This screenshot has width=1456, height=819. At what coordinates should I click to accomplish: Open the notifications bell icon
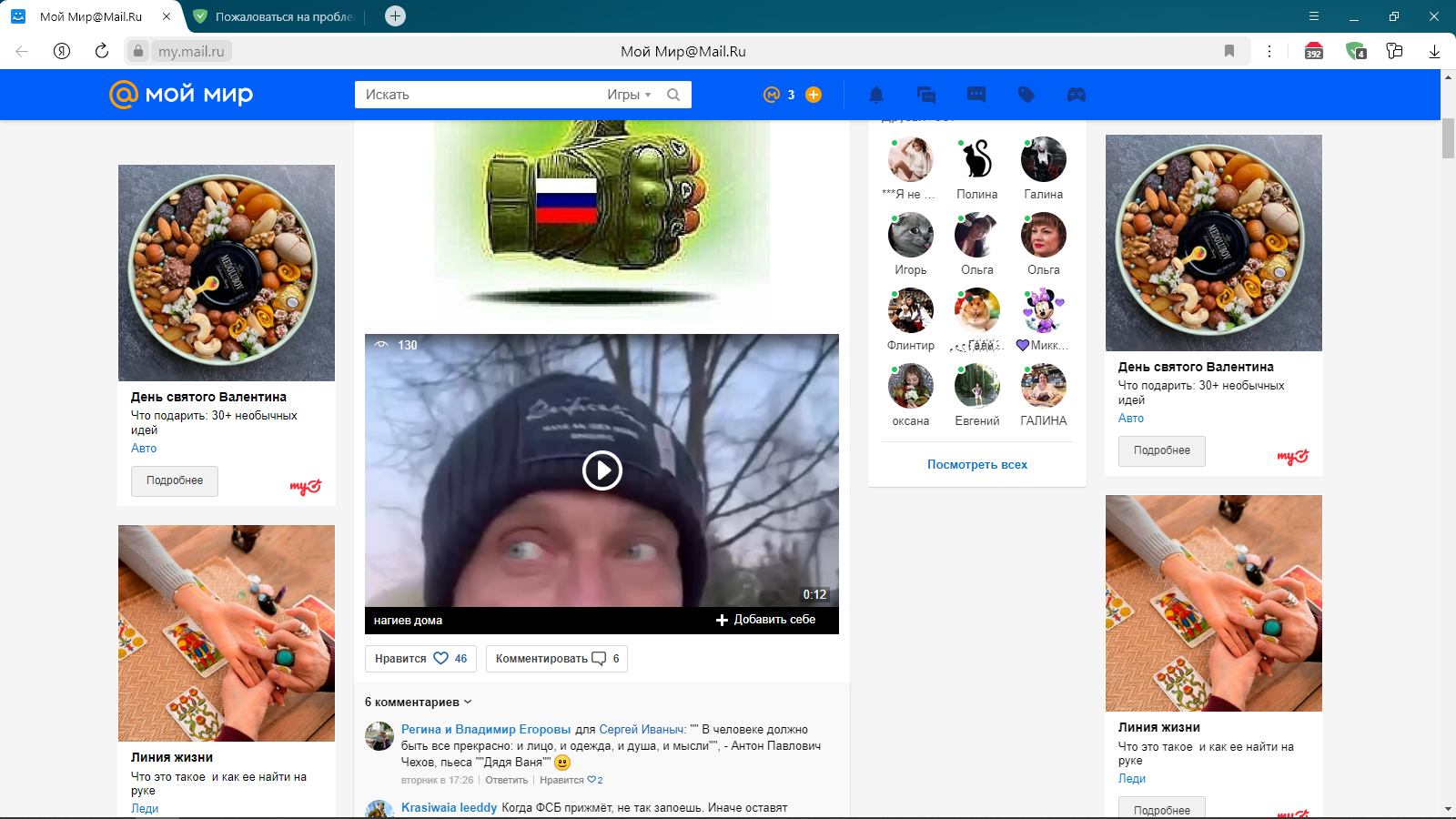[x=875, y=94]
